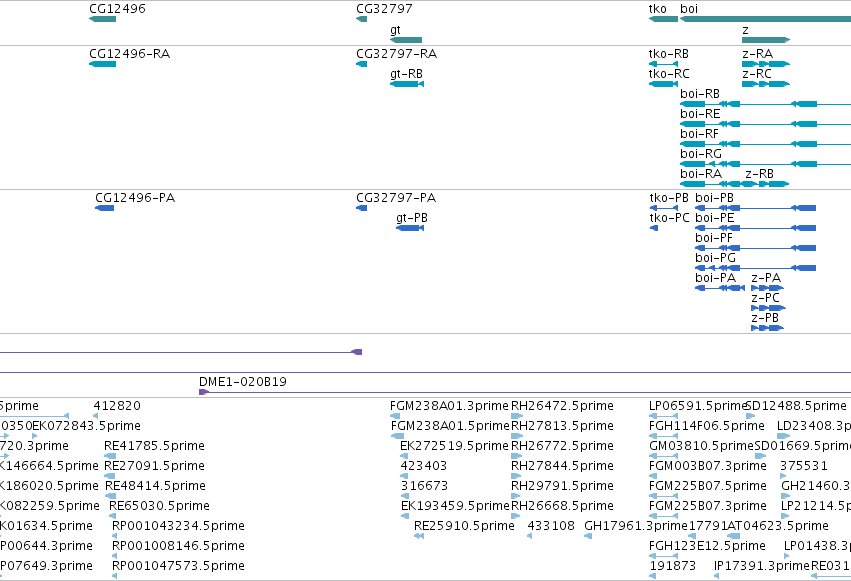Click the RP001047573.5prime EST
This screenshot has width=851, height=581.
pyautogui.click(x=115, y=577)
